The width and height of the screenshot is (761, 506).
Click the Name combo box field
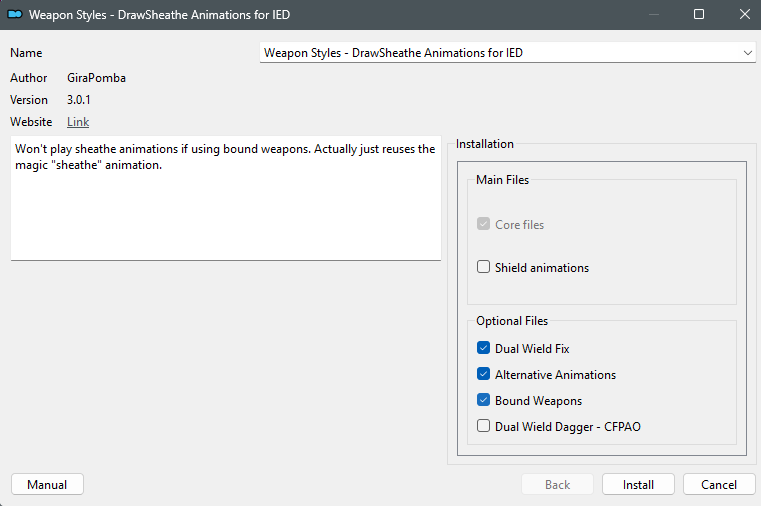508,52
